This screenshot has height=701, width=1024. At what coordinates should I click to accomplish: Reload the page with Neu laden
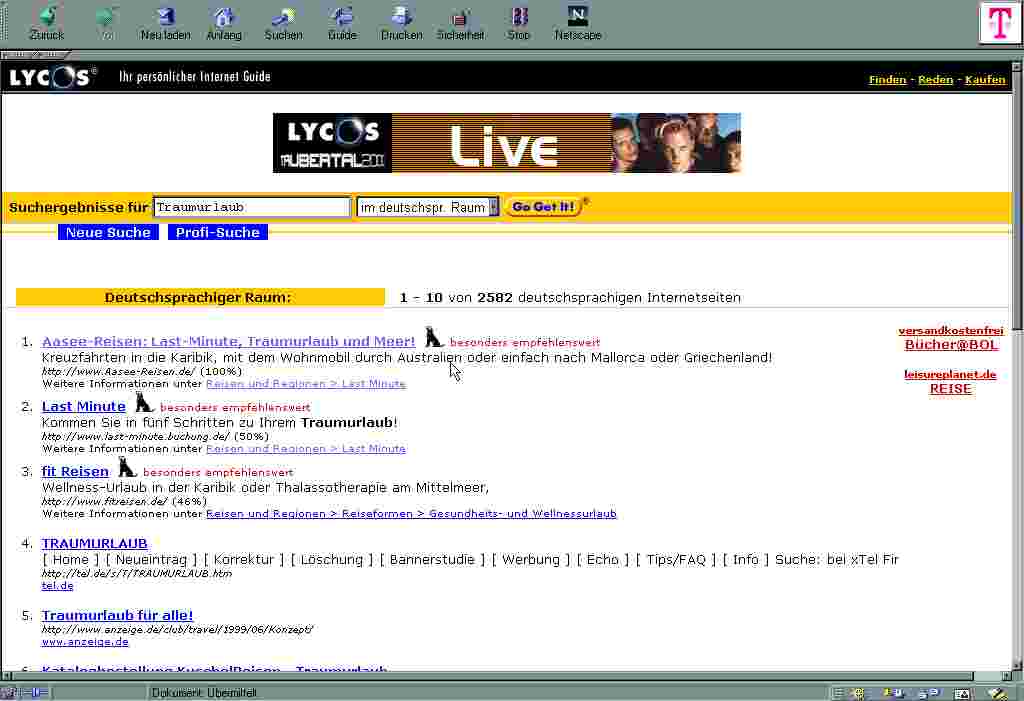(x=165, y=23)
